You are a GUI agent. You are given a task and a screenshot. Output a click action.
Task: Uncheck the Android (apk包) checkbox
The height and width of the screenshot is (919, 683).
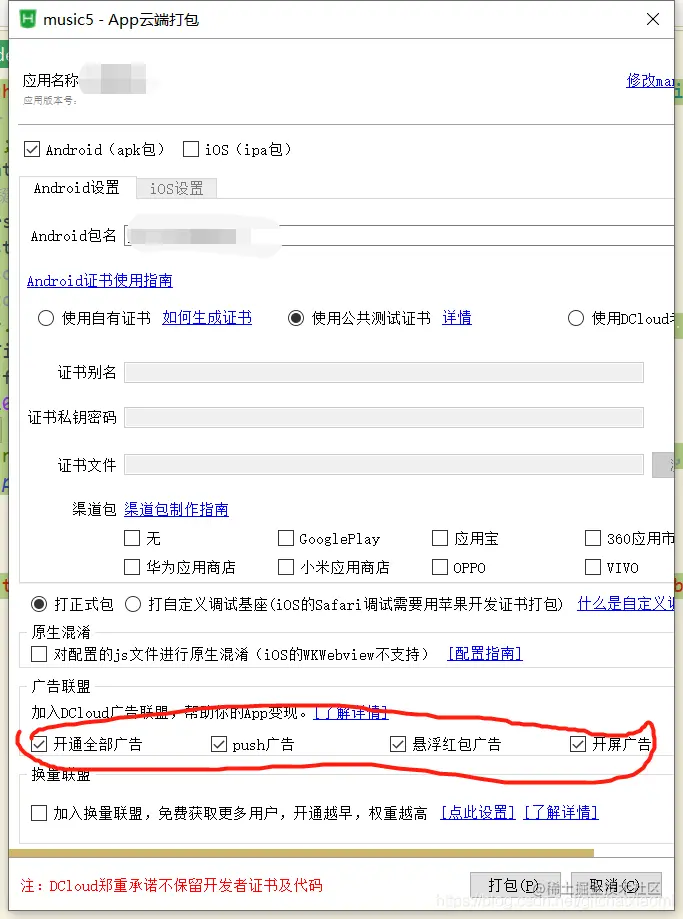[x=32, y=149]
